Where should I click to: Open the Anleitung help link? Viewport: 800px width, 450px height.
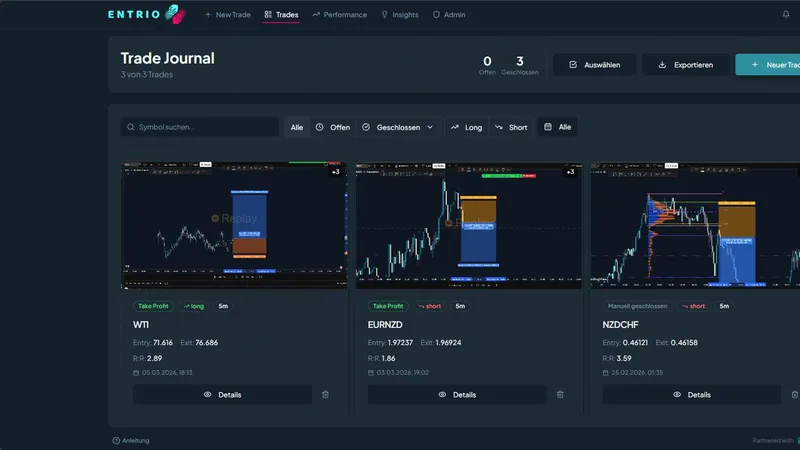point(131,440)
